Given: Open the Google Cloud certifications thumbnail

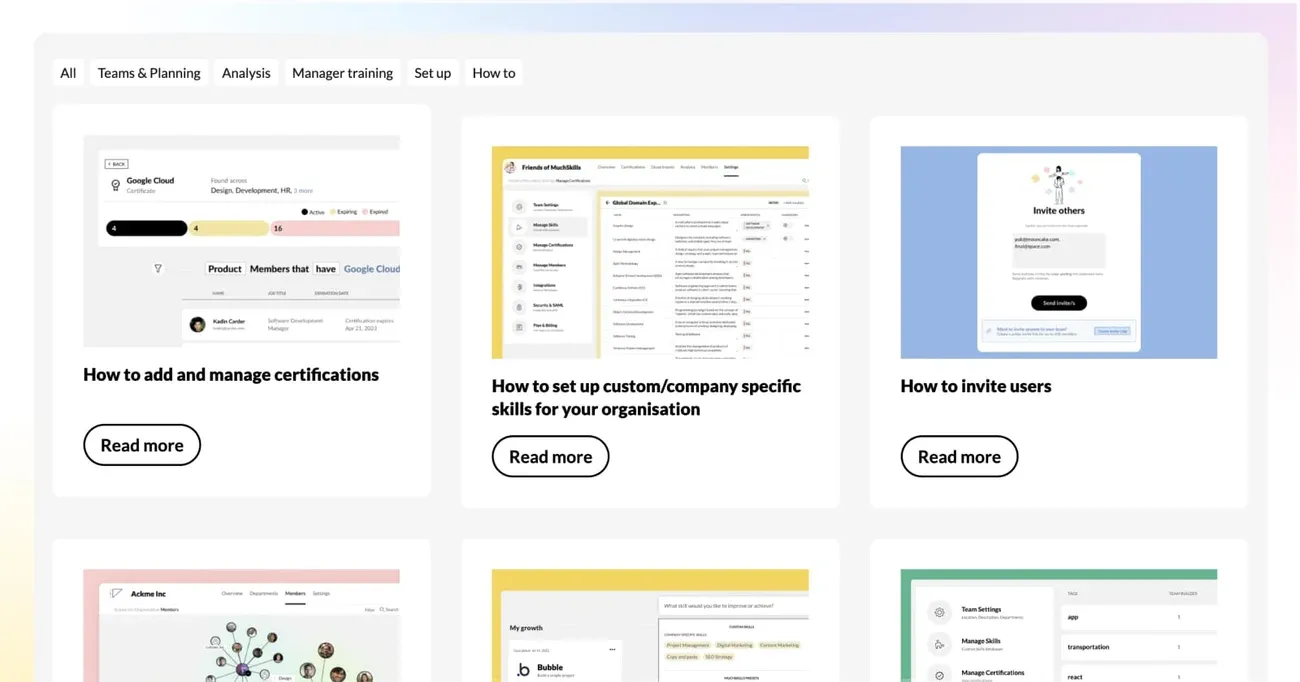Looking at the screenshot, I should tap(241, 241).
